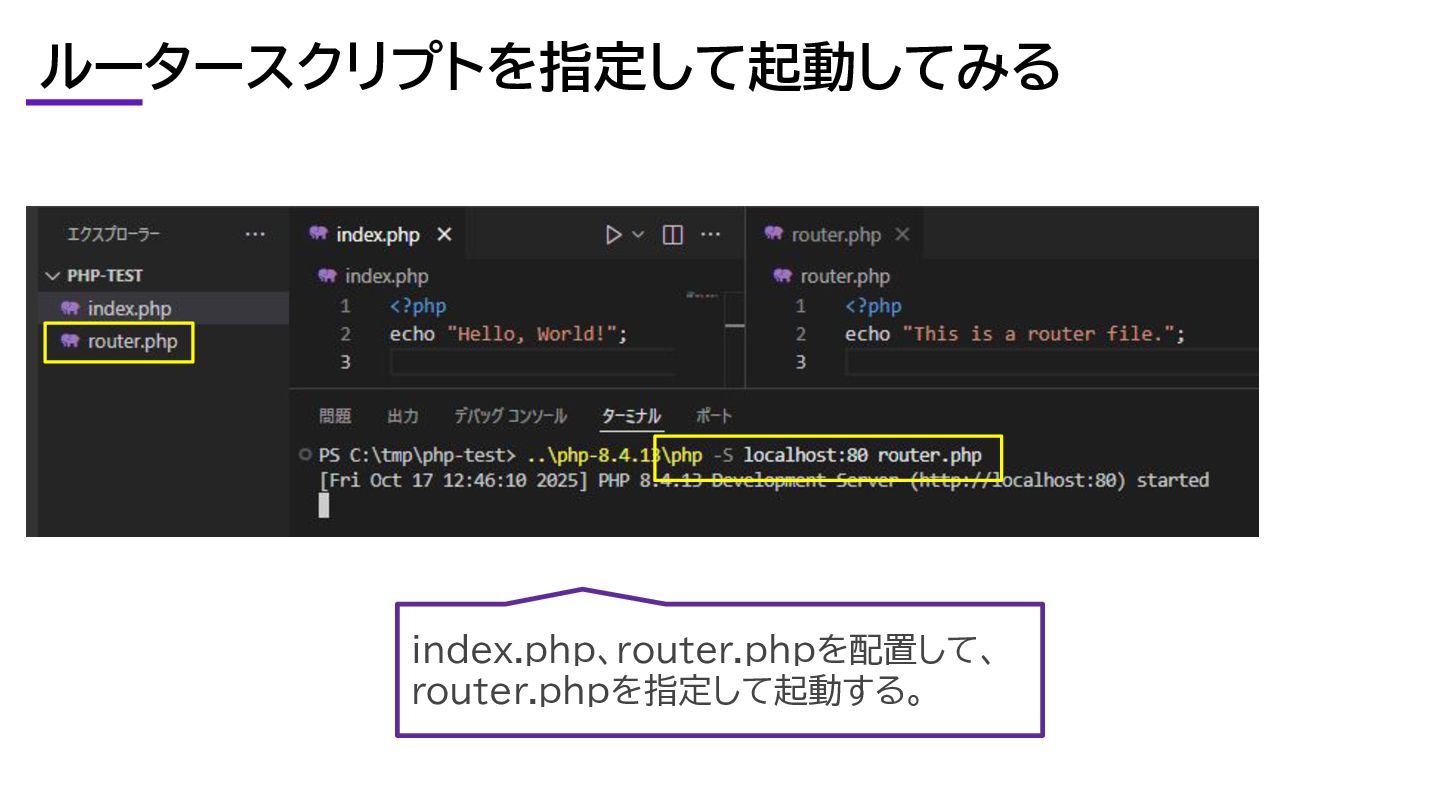Screen dimensions: 1440x810
Task: Close the router.php editor tab
Action: pos(902,235)
